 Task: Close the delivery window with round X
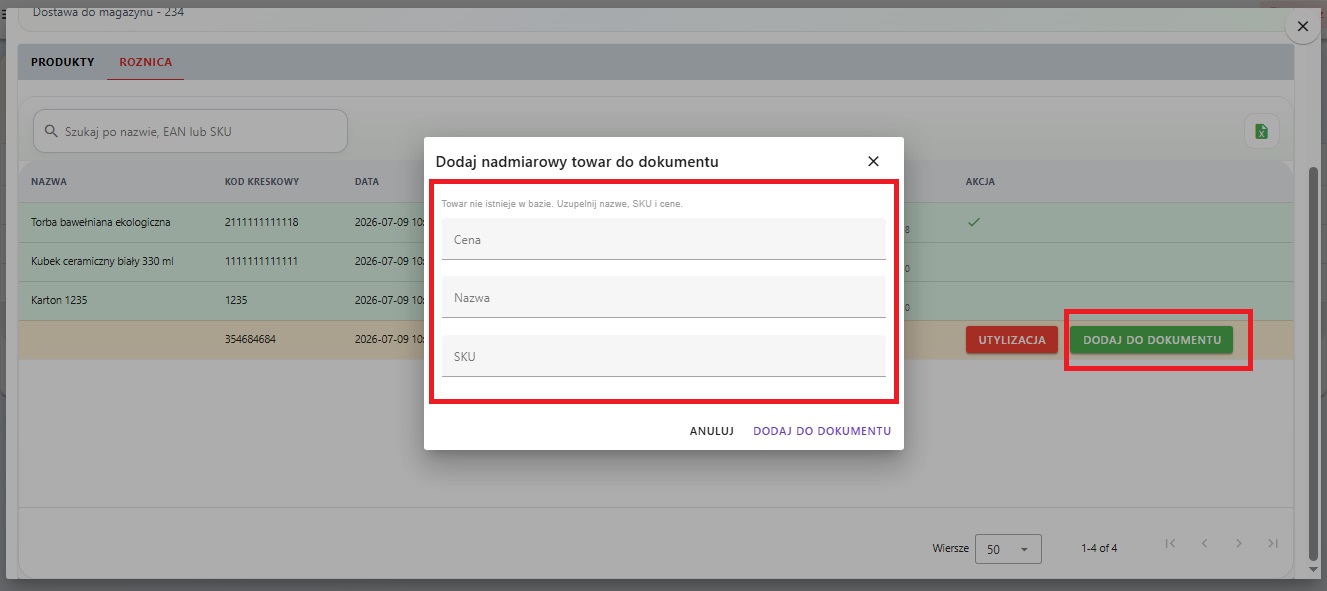1302,27
